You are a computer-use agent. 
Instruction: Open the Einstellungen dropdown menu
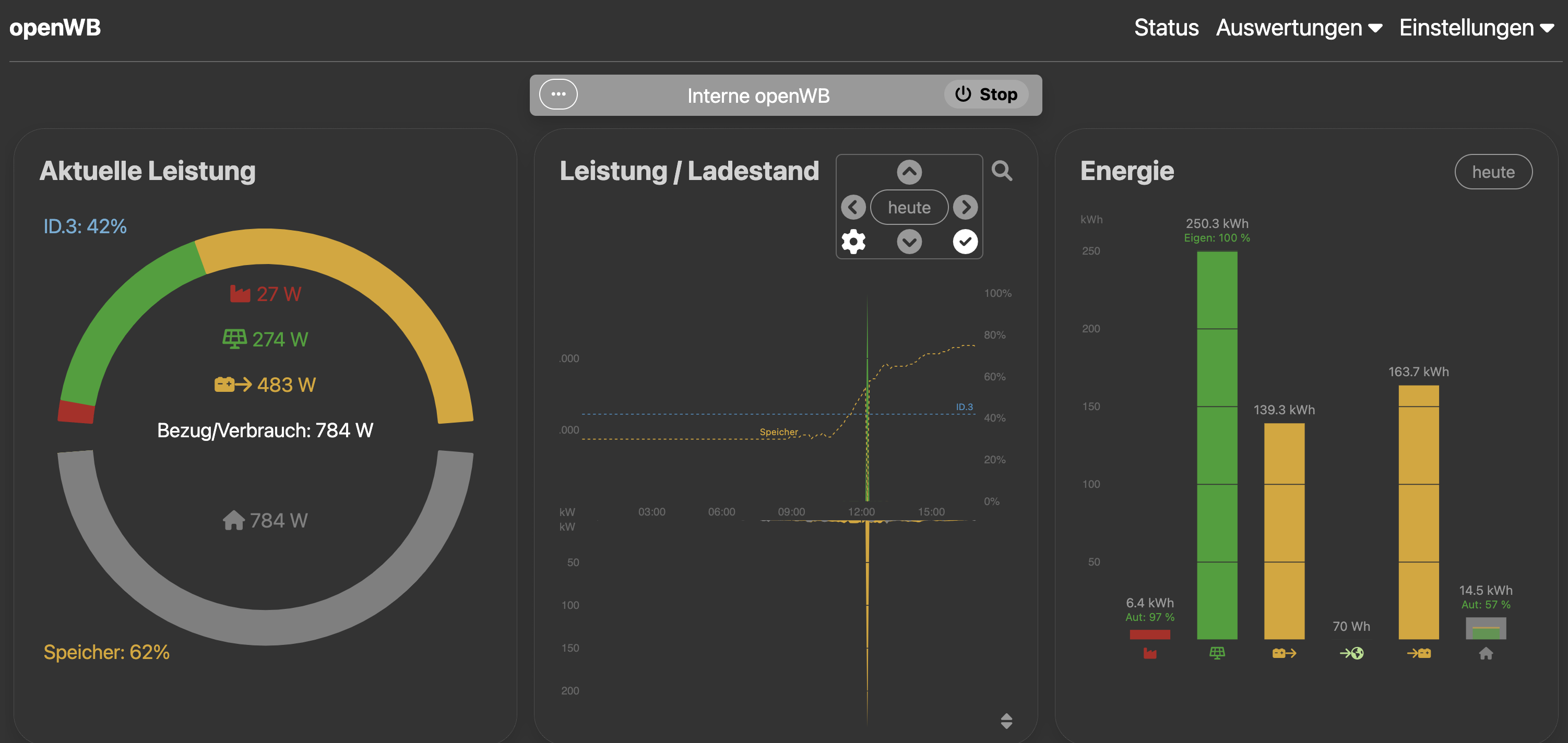coord(1476,28)
